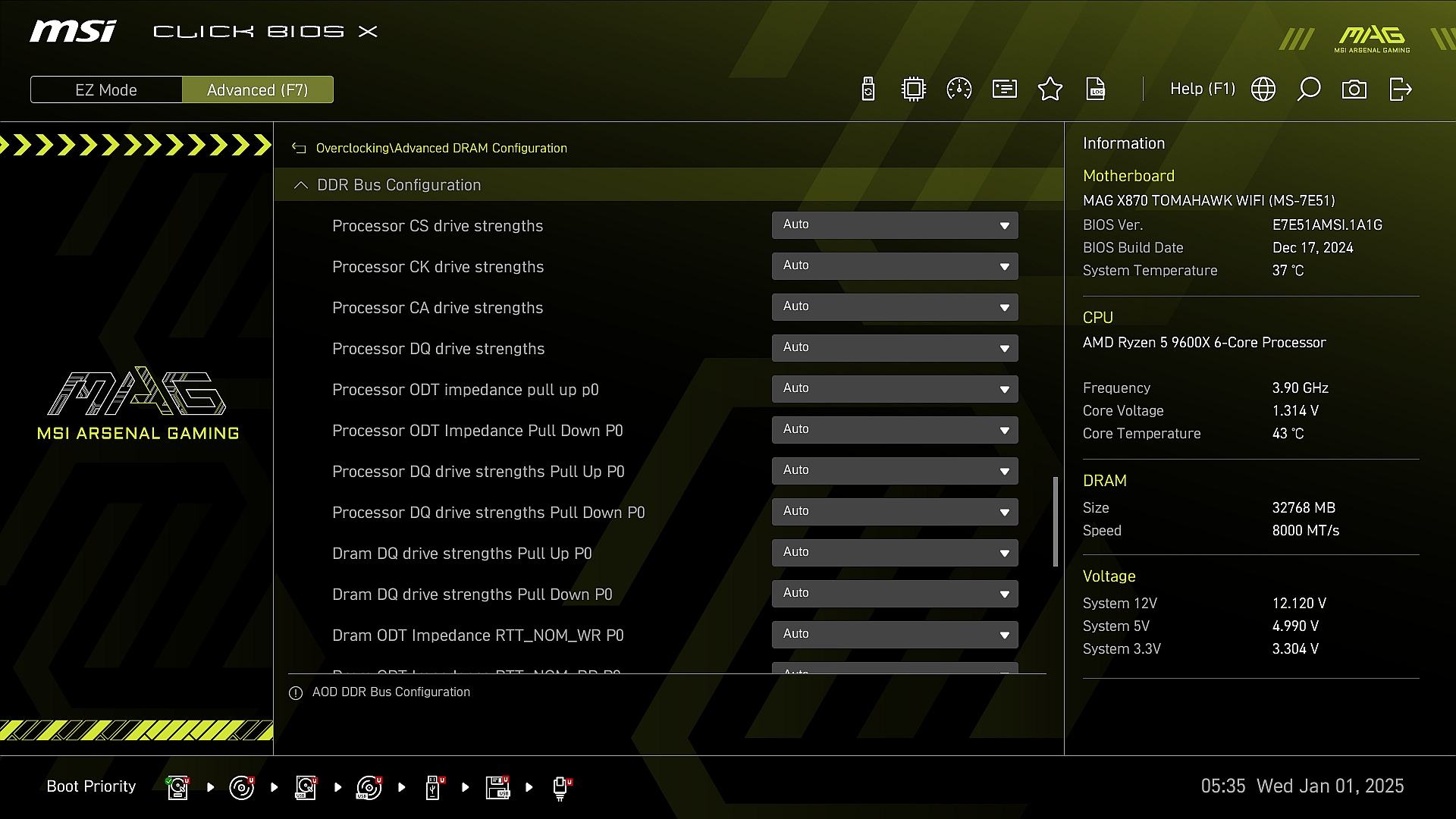The height and width of the screenshot is (819, 1456).
Task: Take a screenshot with camera icon
Action: coord(1354,89)
